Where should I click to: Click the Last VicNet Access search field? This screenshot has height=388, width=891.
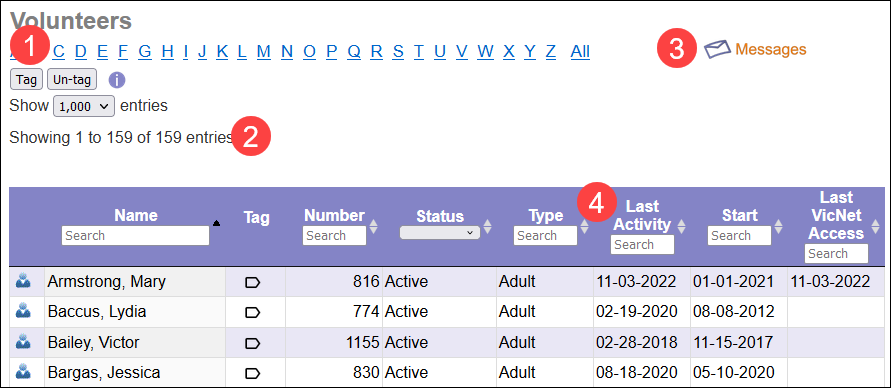pyautogui.click(x=836, y=253)
